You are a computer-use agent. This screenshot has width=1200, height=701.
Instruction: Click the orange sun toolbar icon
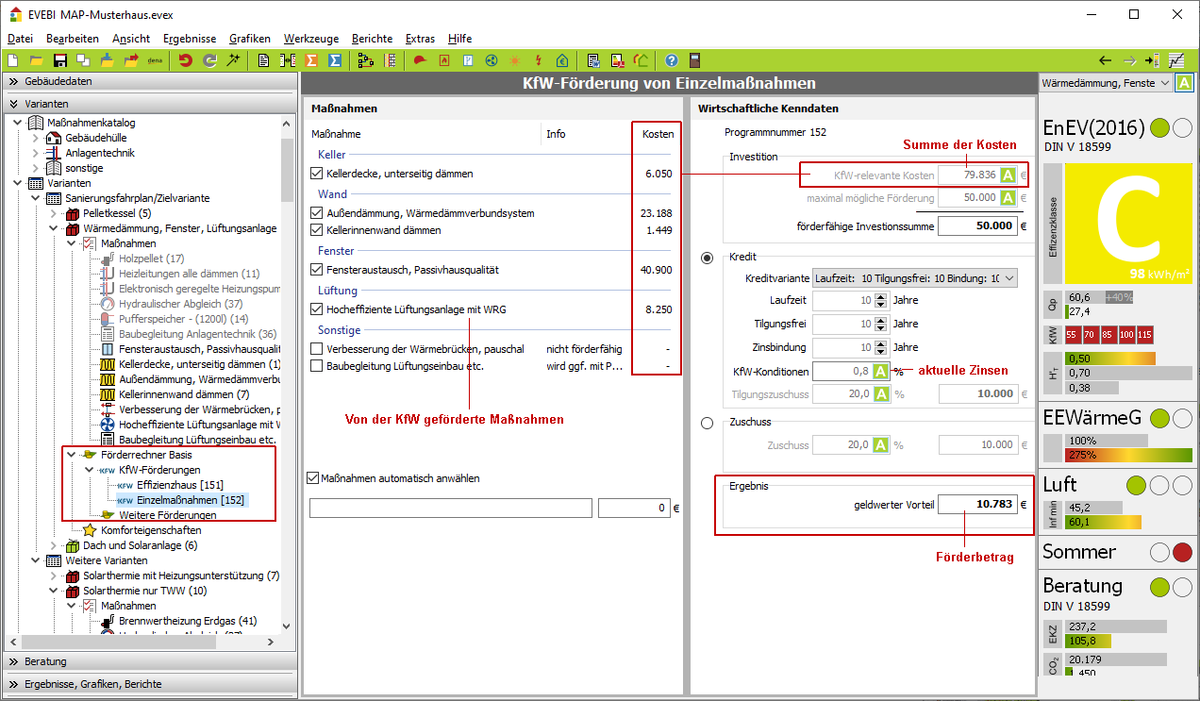(514, 60)
